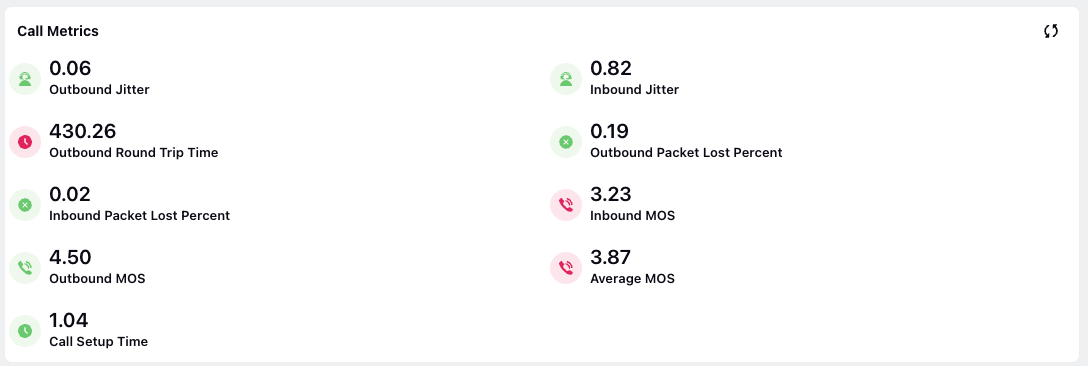This screenshot has height=366, width=1088.
Task: Click the red phone icon for Average MOS
Action: click(566, 268)
